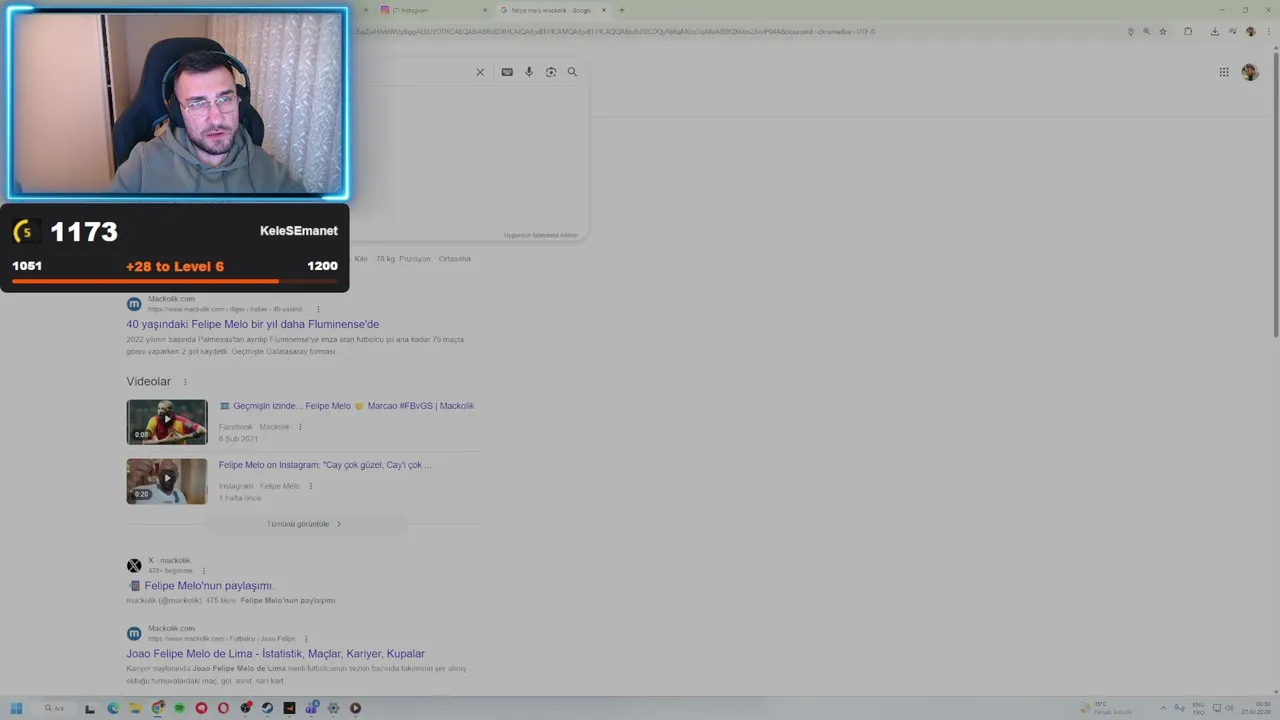Open the on-screen keyboard input tool

coord(507,72)
